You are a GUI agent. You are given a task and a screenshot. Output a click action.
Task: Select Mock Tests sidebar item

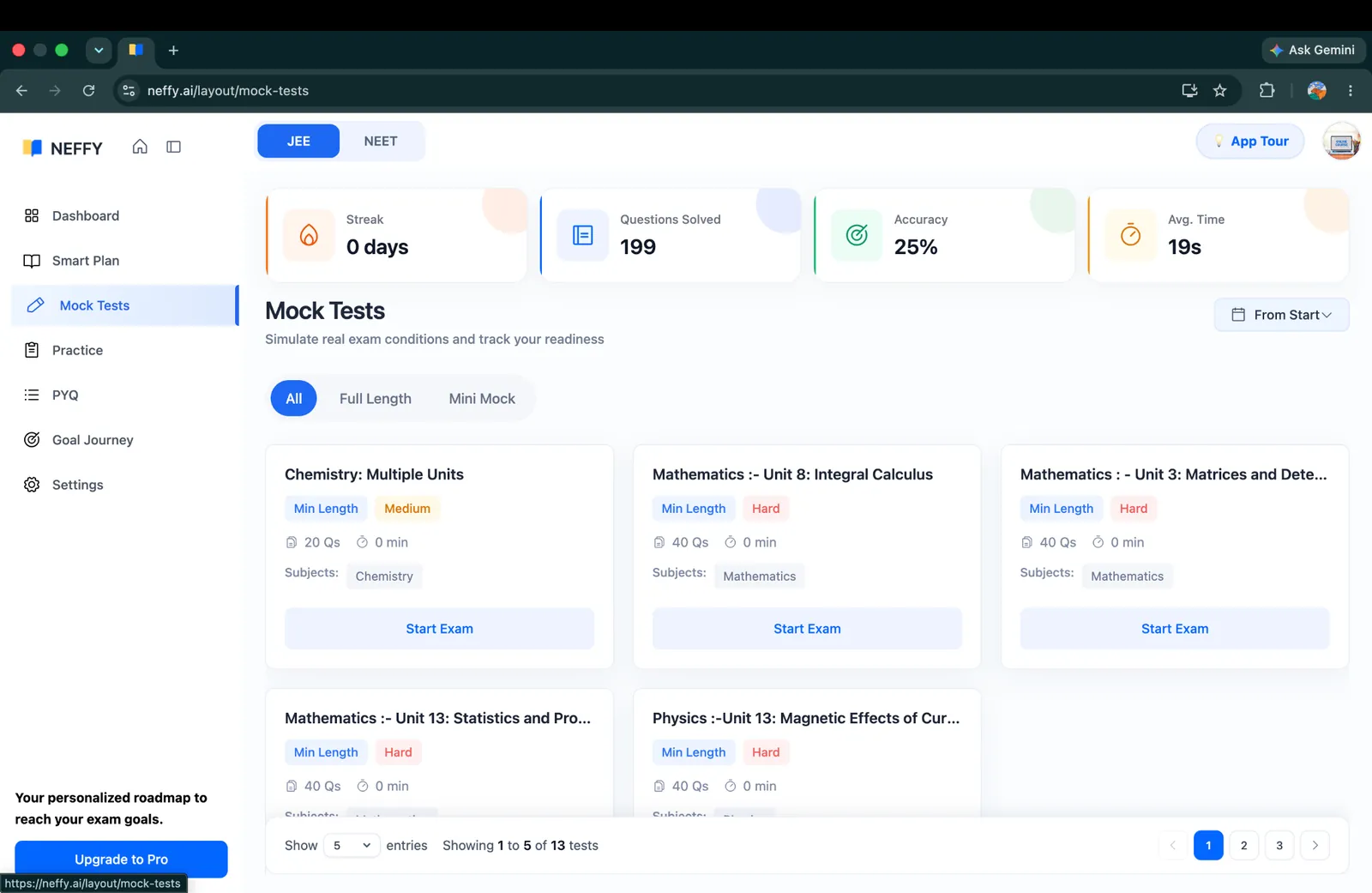click(125, 305)
